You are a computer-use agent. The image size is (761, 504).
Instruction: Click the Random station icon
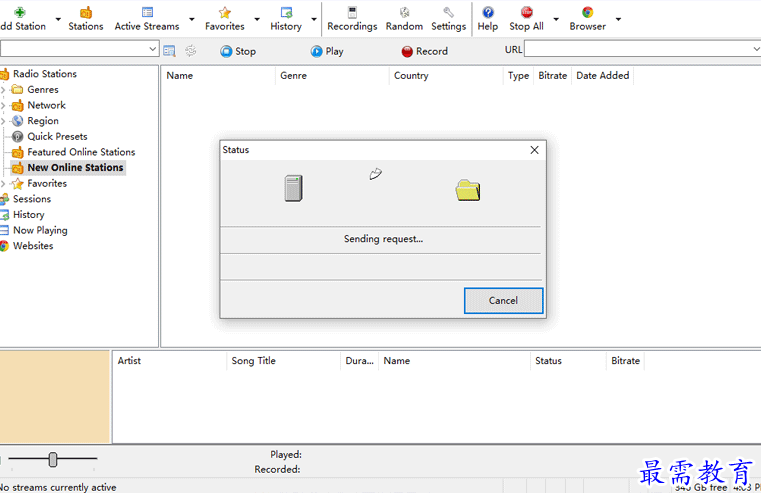[x=404, y=18]
